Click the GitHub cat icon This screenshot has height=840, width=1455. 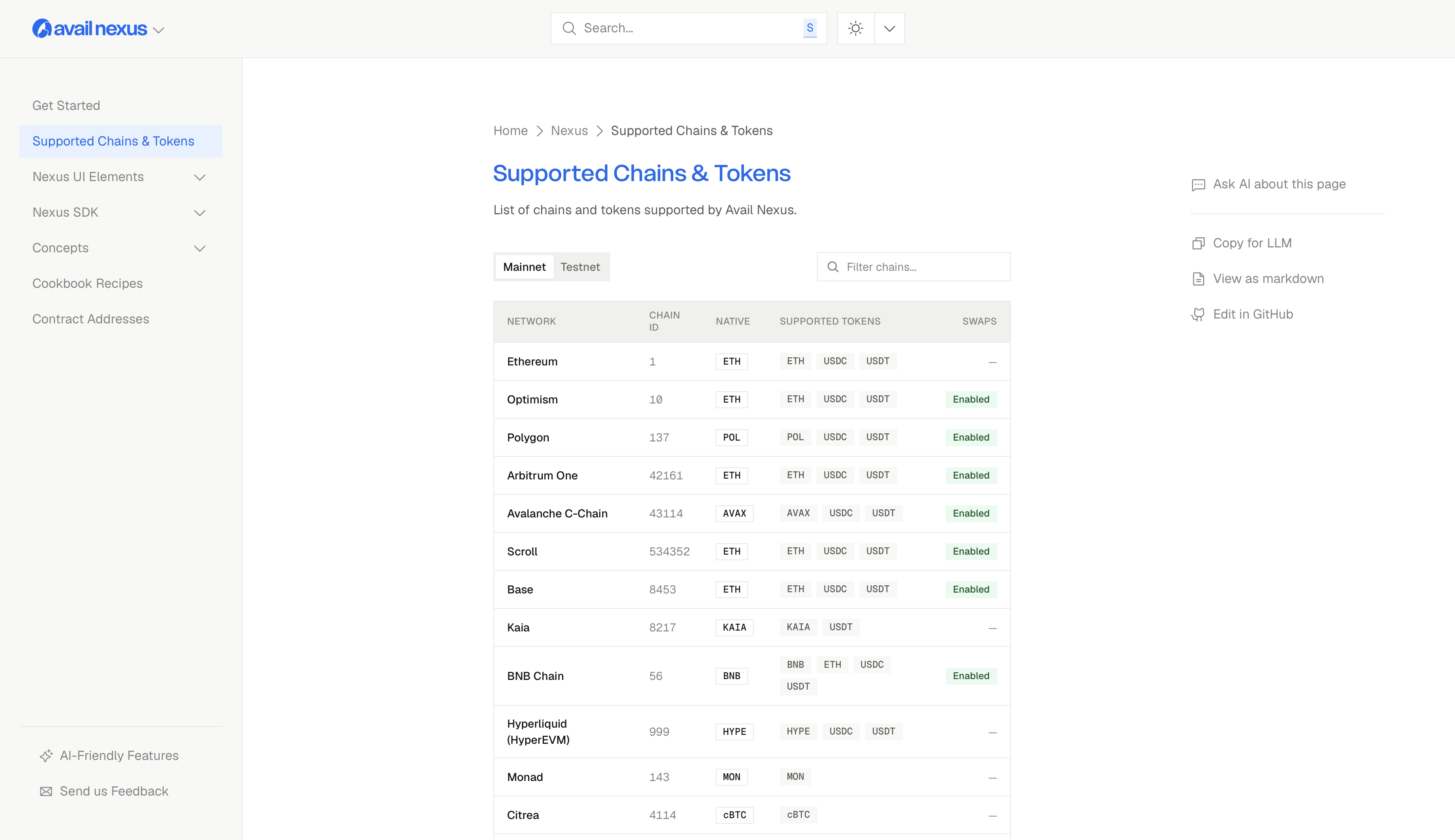click(1199, 314)
